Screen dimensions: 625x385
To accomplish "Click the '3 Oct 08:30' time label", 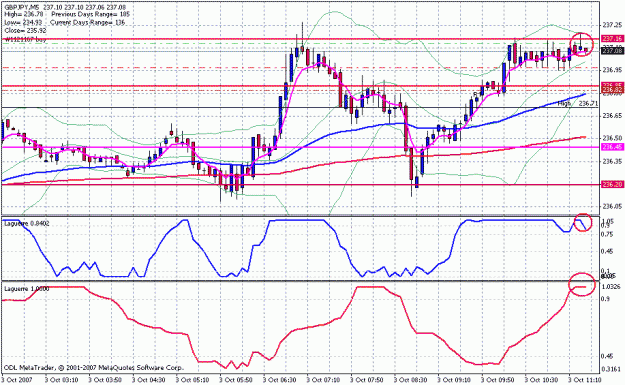I will pyautogui.click(x=411, y=380).
